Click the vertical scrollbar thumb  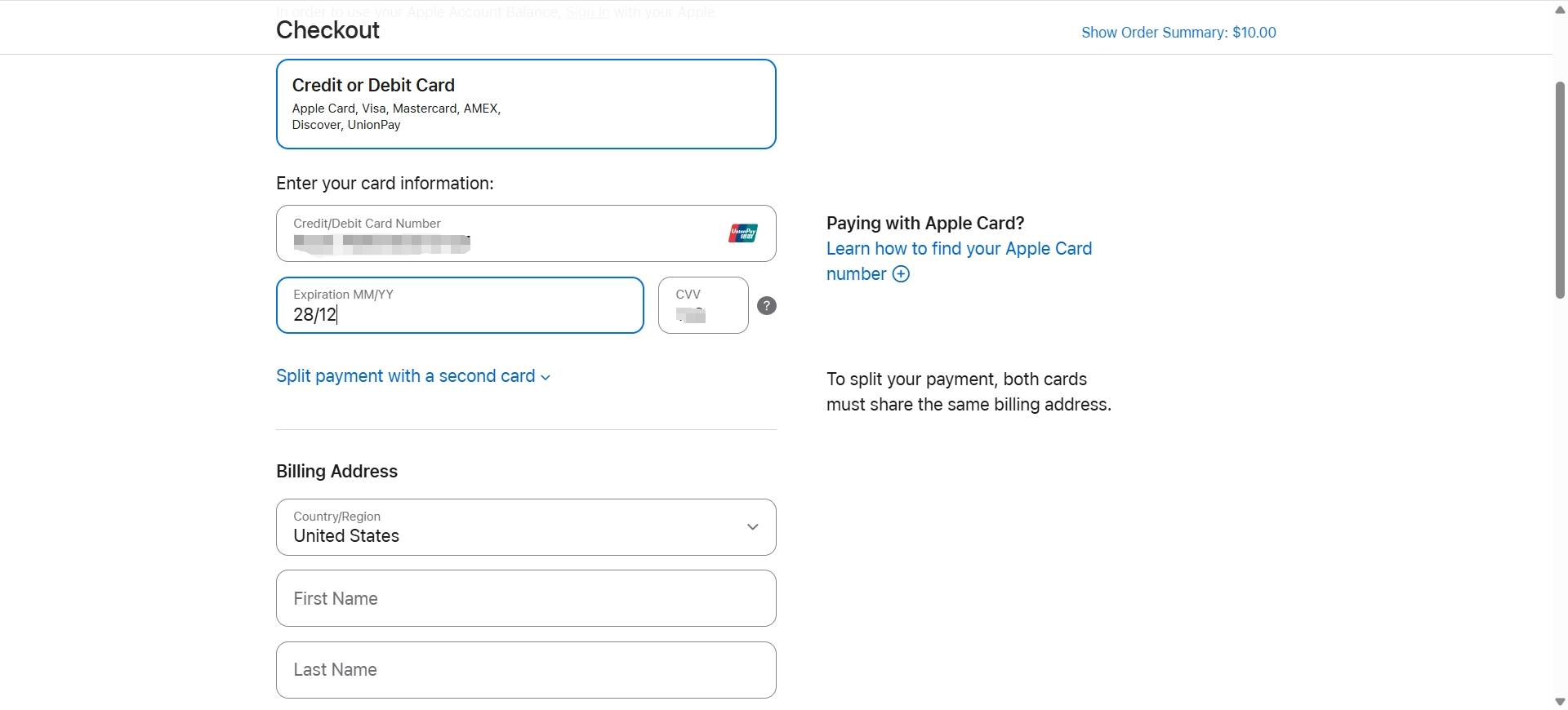[1560, 190]
